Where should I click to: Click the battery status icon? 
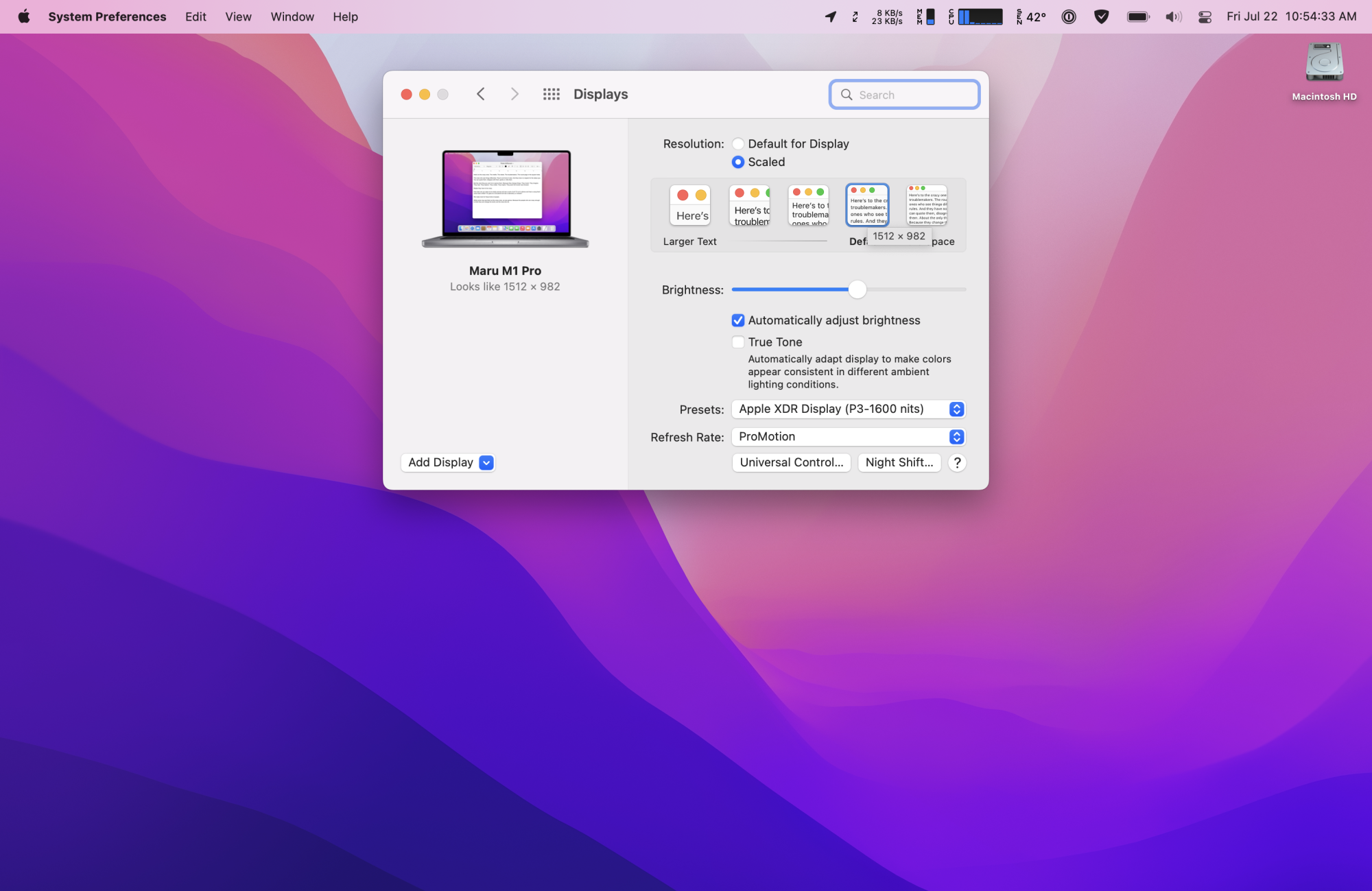click(x=1137, y=16)
